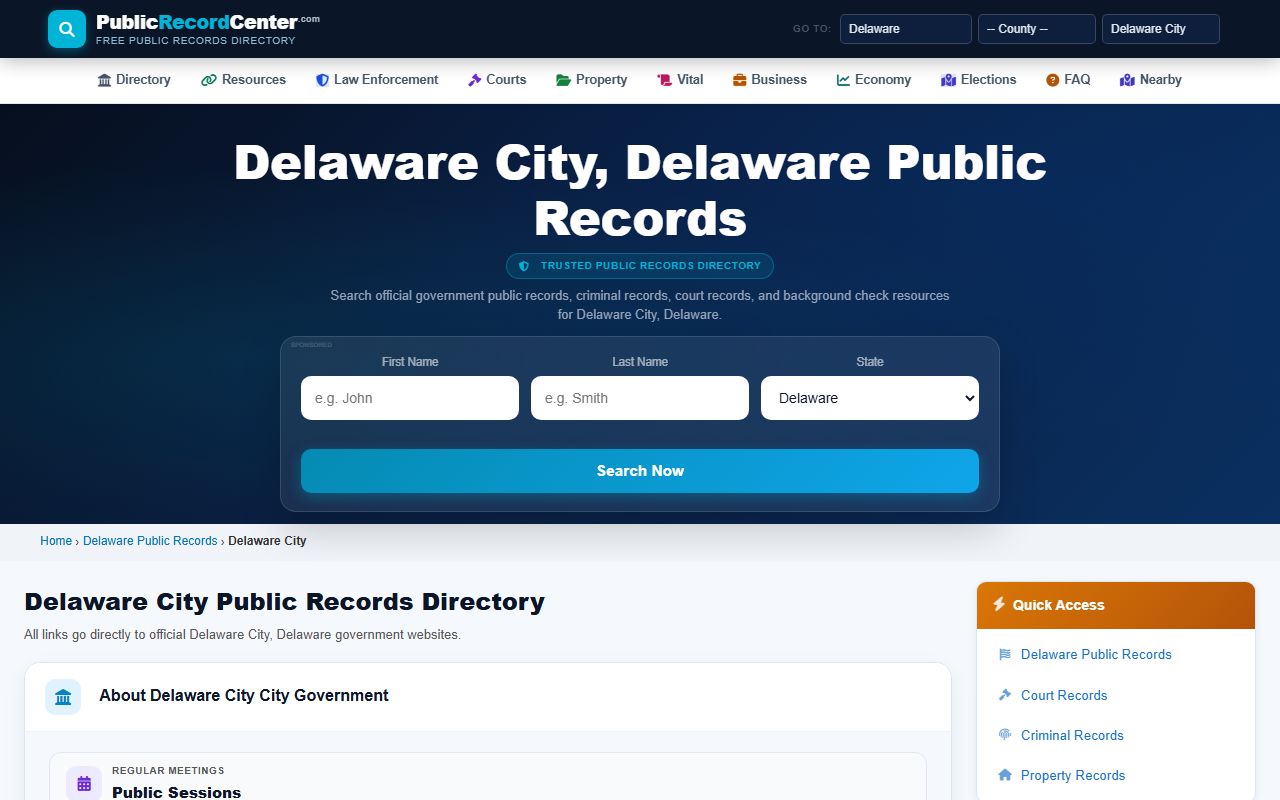Screen dimensions: 1280x800
Task: Open the Economy navigation item
Action: [x=874, y=80]
